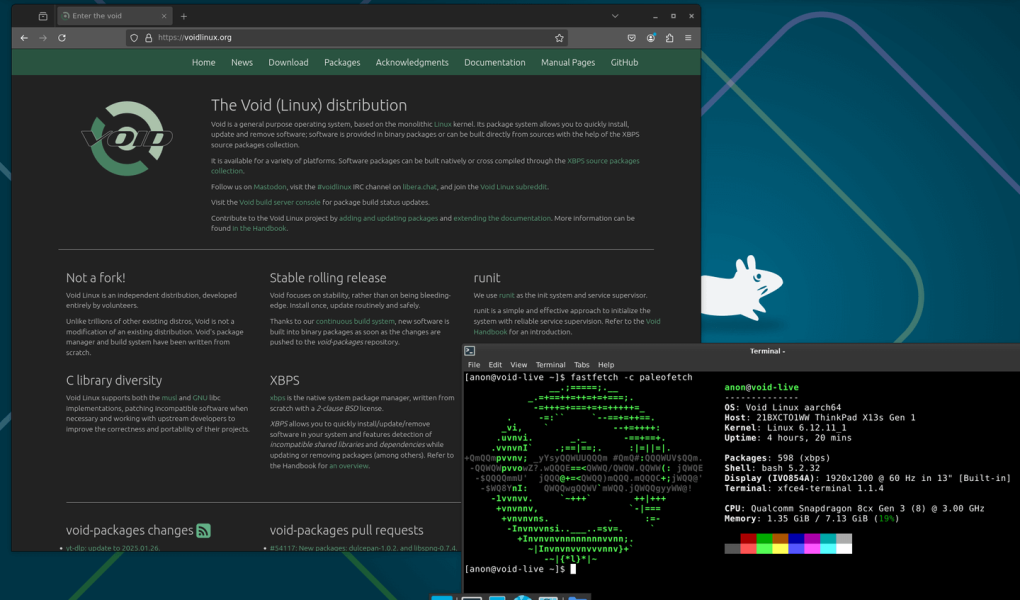This screenshot has height=600, width=1020.
Task: Click the 'Memory: 1.35 GiB' terminal line
Action: (811, 519)
